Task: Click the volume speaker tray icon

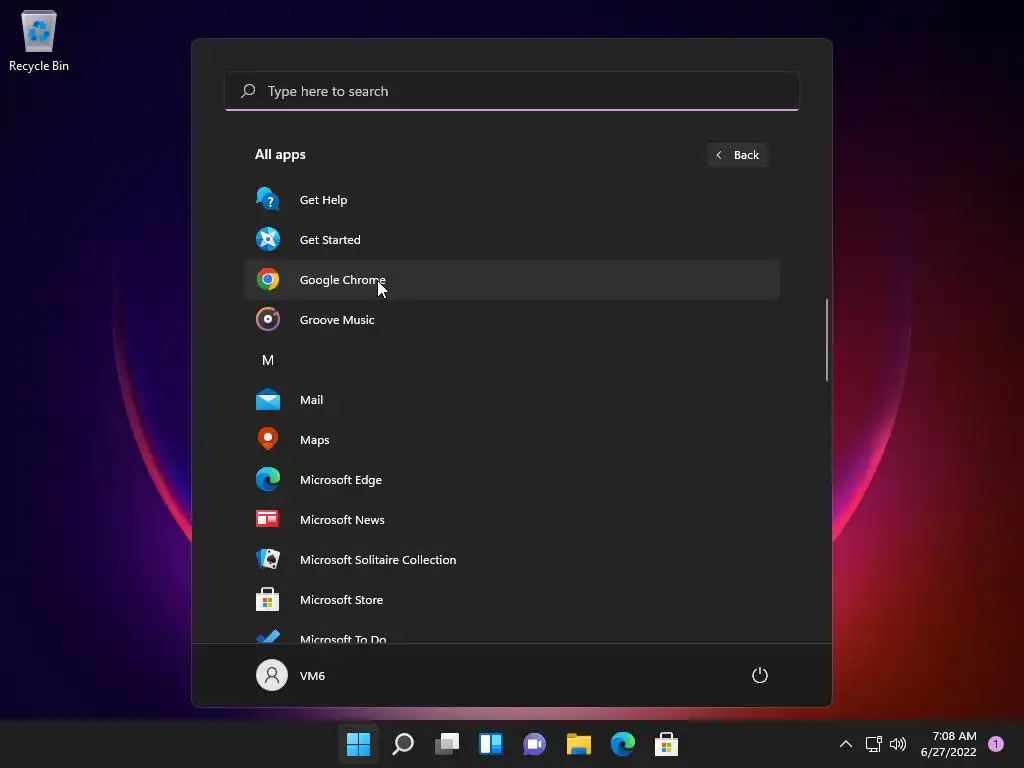Action: pos(898,744)
